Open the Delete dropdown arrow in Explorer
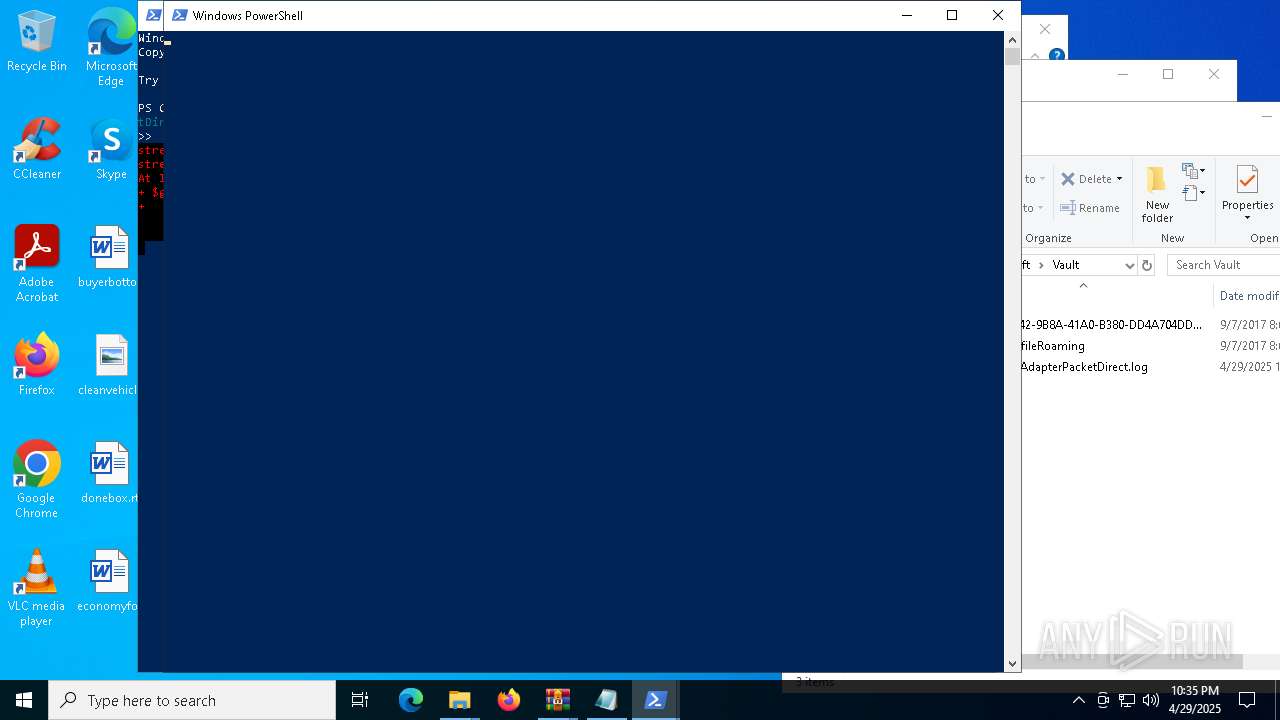The image size is (1280, 720). click(1119, 179)
